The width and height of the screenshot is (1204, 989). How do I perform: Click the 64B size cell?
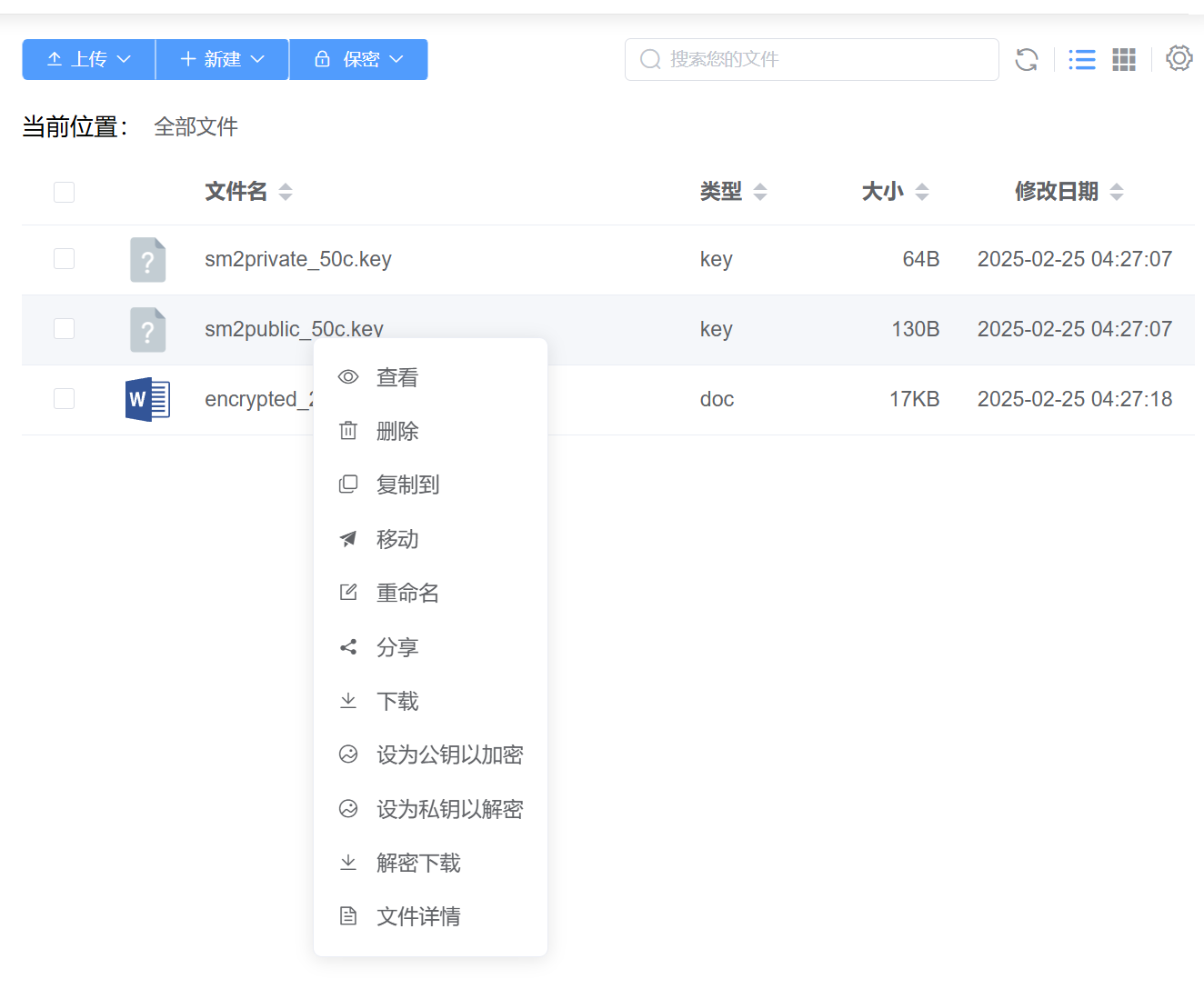coord(920,259)
